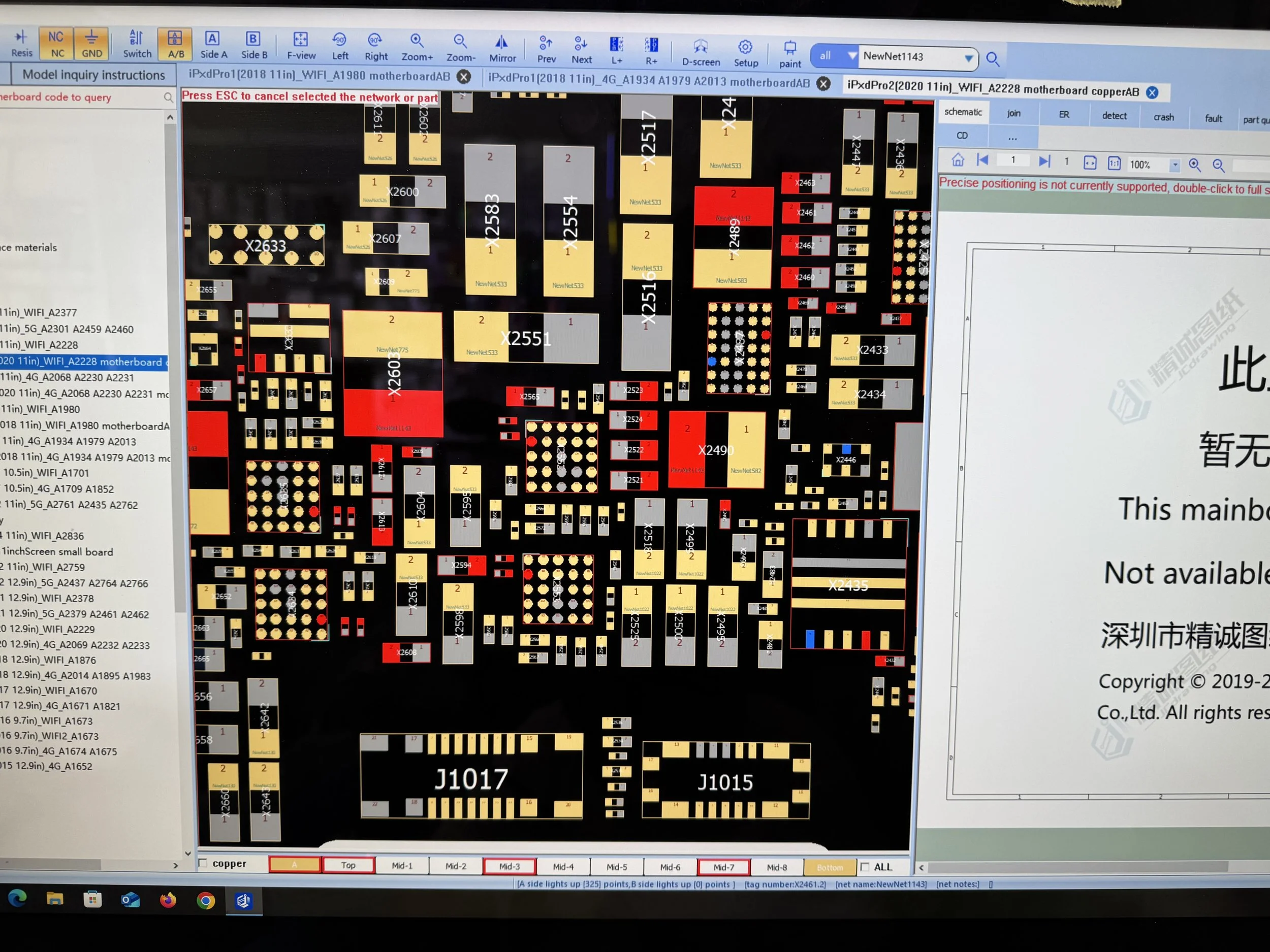The image size is (1270, 952).
Task: Select the GND tool in the toolbar
Action: [92, 43]
